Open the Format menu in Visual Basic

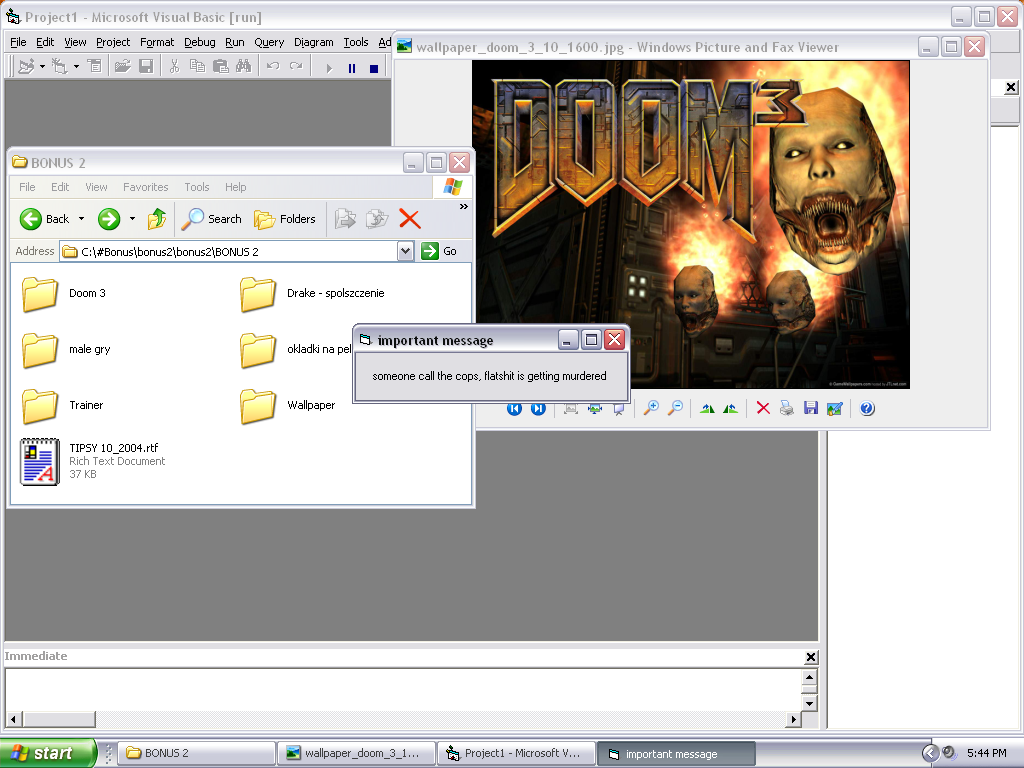point(157,42)
